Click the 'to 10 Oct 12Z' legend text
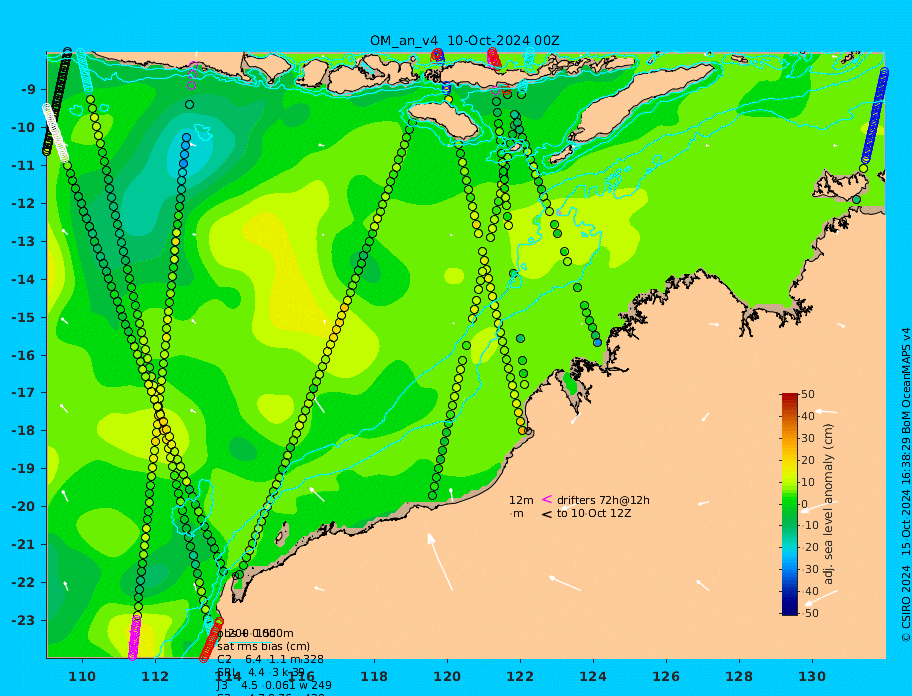The image size is (912, 696). point(594,513)
